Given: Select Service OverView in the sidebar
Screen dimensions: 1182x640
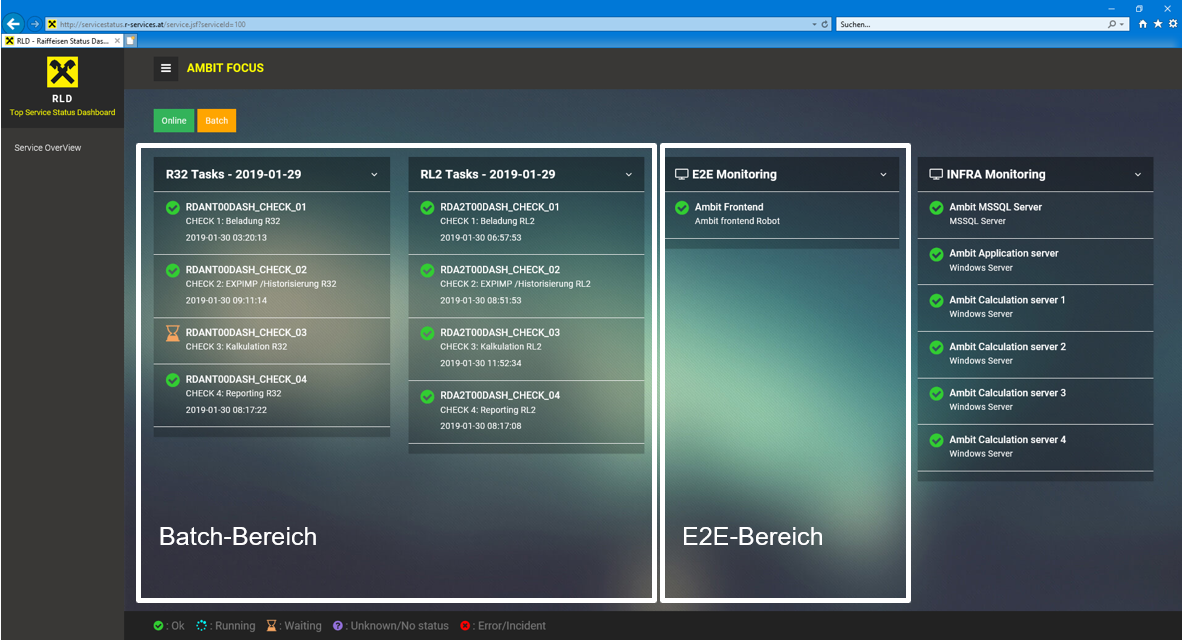Looking at the screenshot, I should coord(47,148).
